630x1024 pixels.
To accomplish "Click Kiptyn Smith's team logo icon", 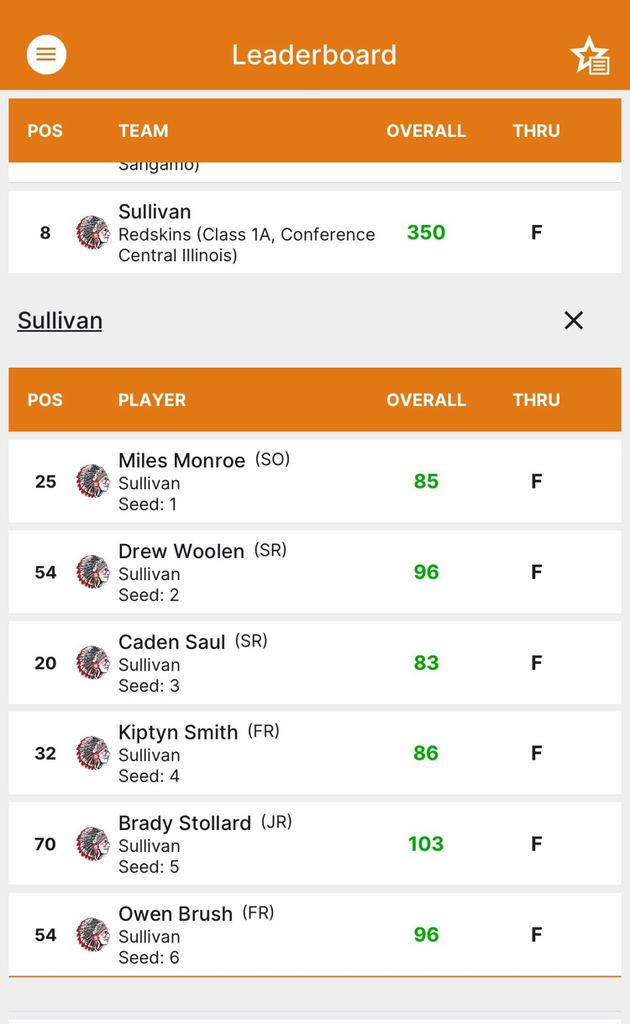I will (93, 753).
